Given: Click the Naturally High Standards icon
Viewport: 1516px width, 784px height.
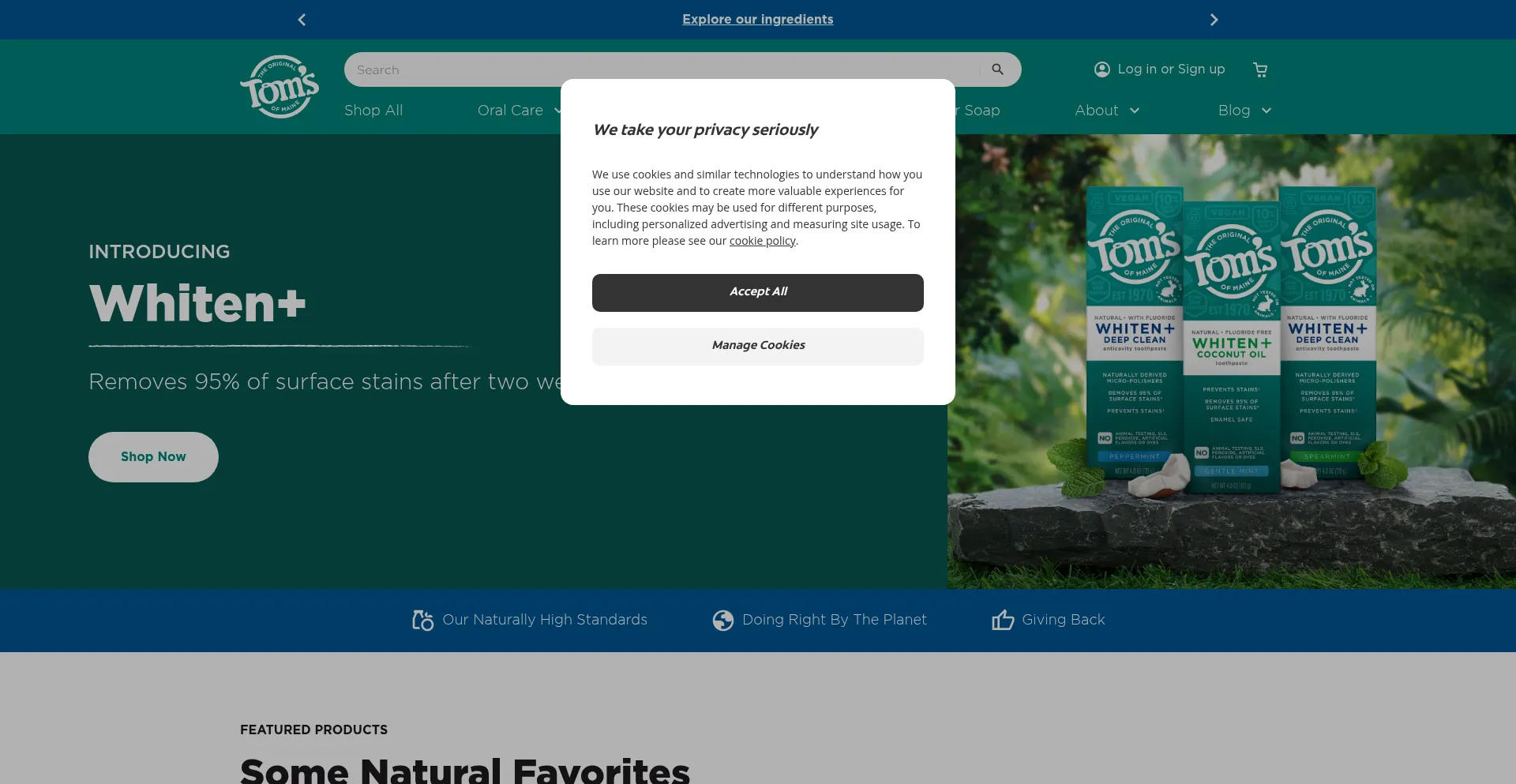Looking at the screenshot, I should point(423,621).
